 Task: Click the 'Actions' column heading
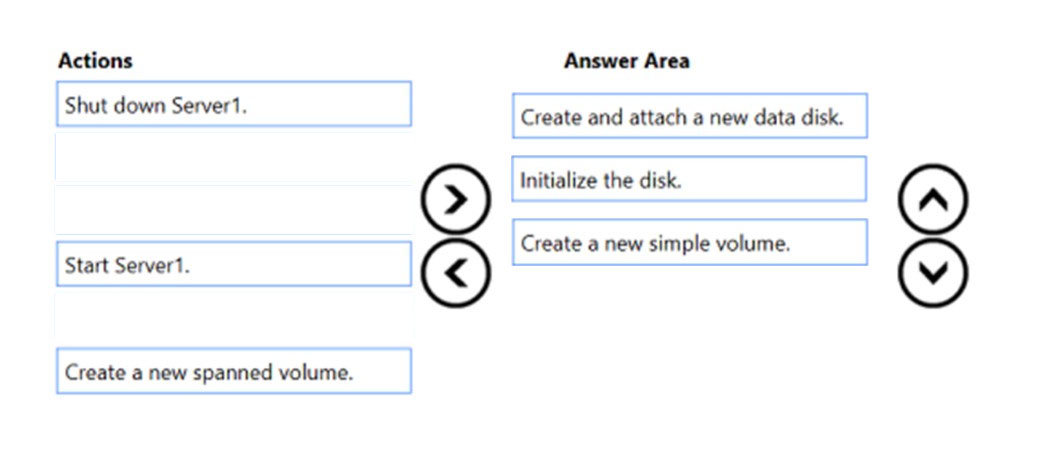click(95, 61)
